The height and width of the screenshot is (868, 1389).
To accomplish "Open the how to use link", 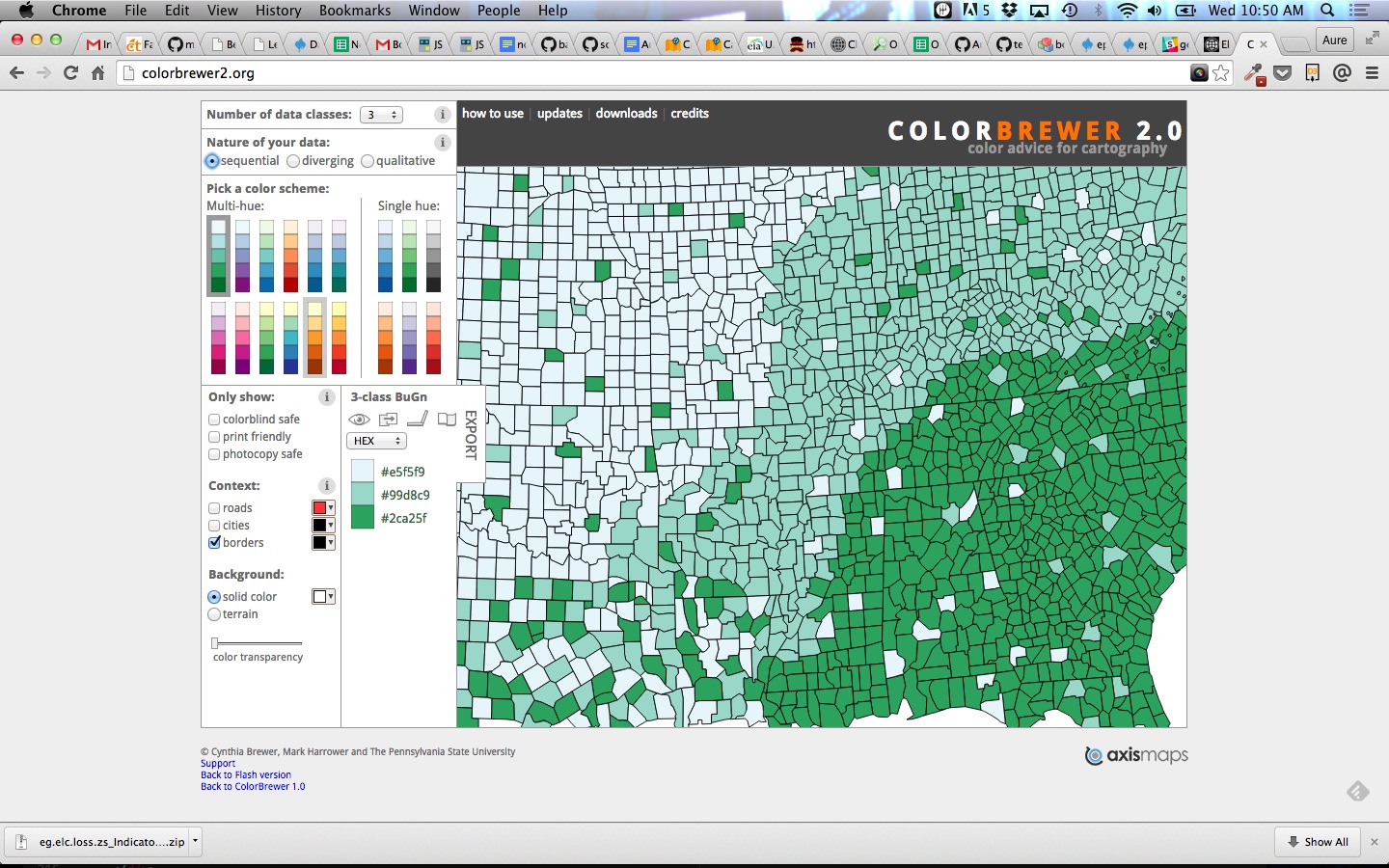I will click(493, 114).
